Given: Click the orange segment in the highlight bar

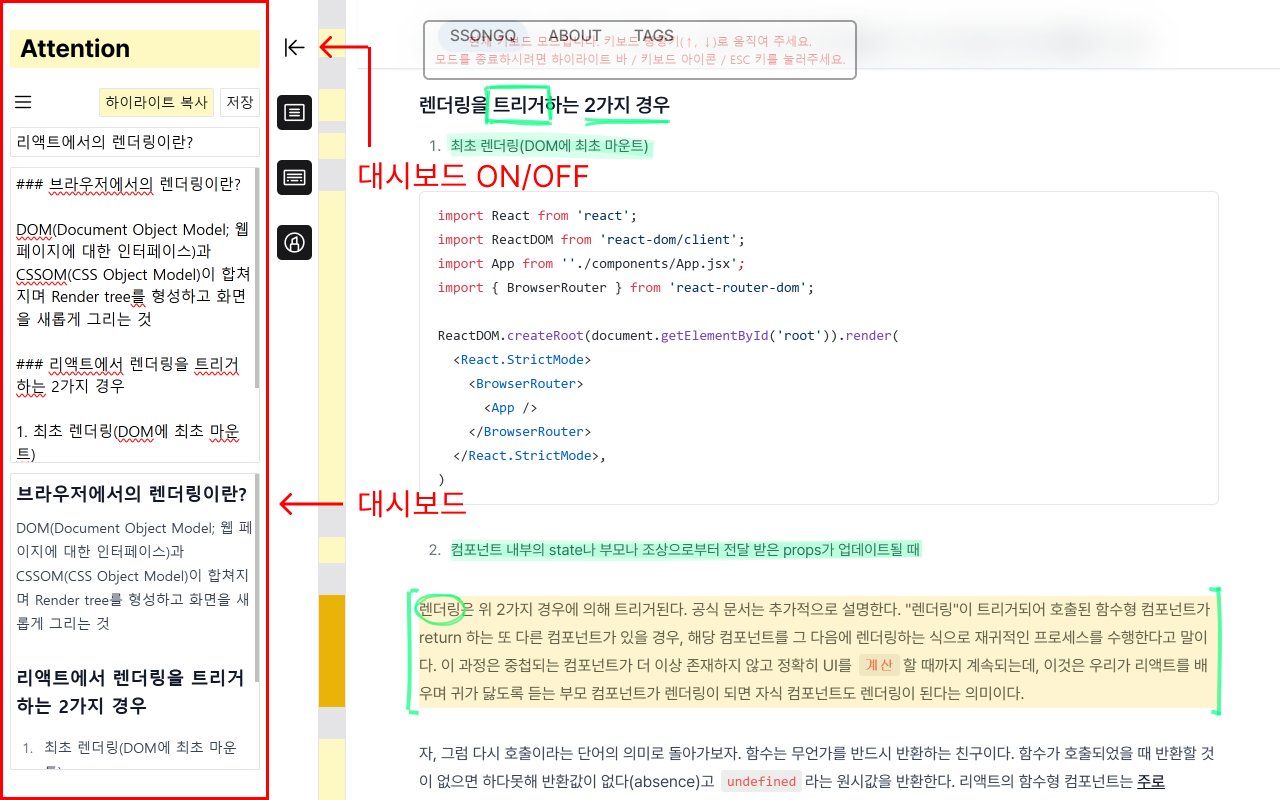Looking at the screenshot, I should tap(332, 651).
